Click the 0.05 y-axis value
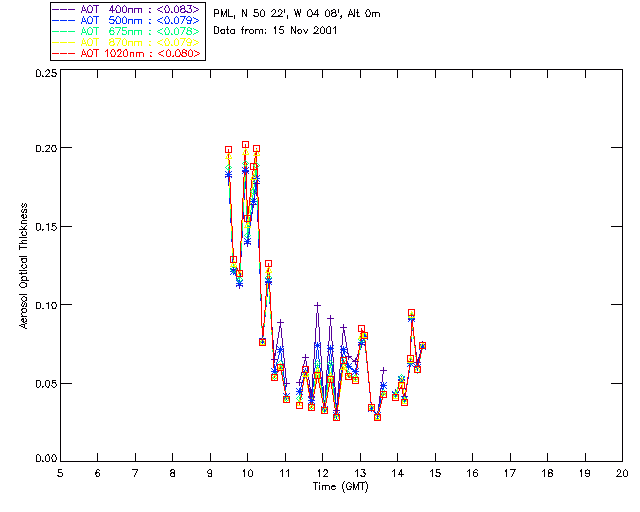 point(47,384)
